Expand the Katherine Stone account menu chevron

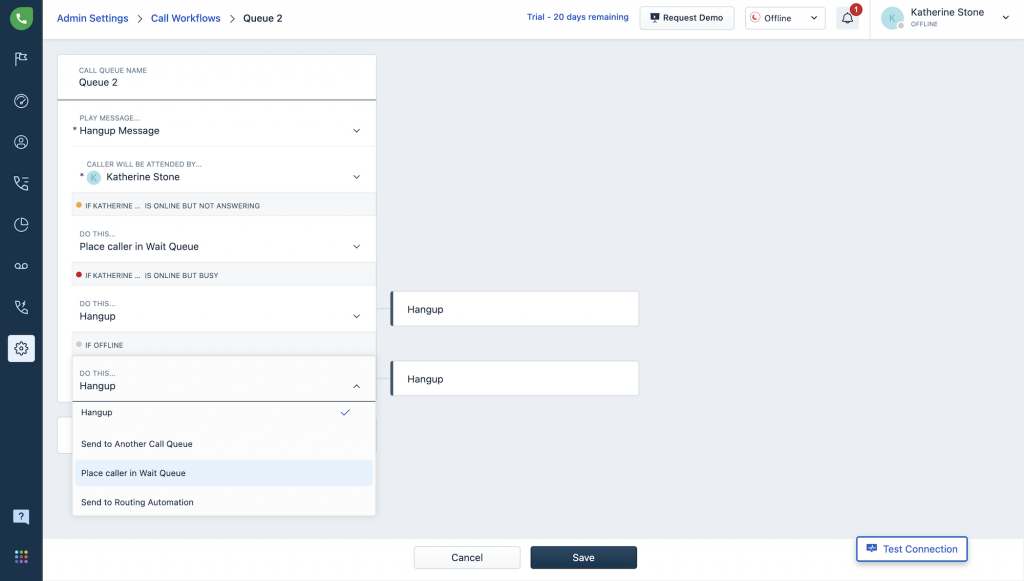pos(1007,17)
